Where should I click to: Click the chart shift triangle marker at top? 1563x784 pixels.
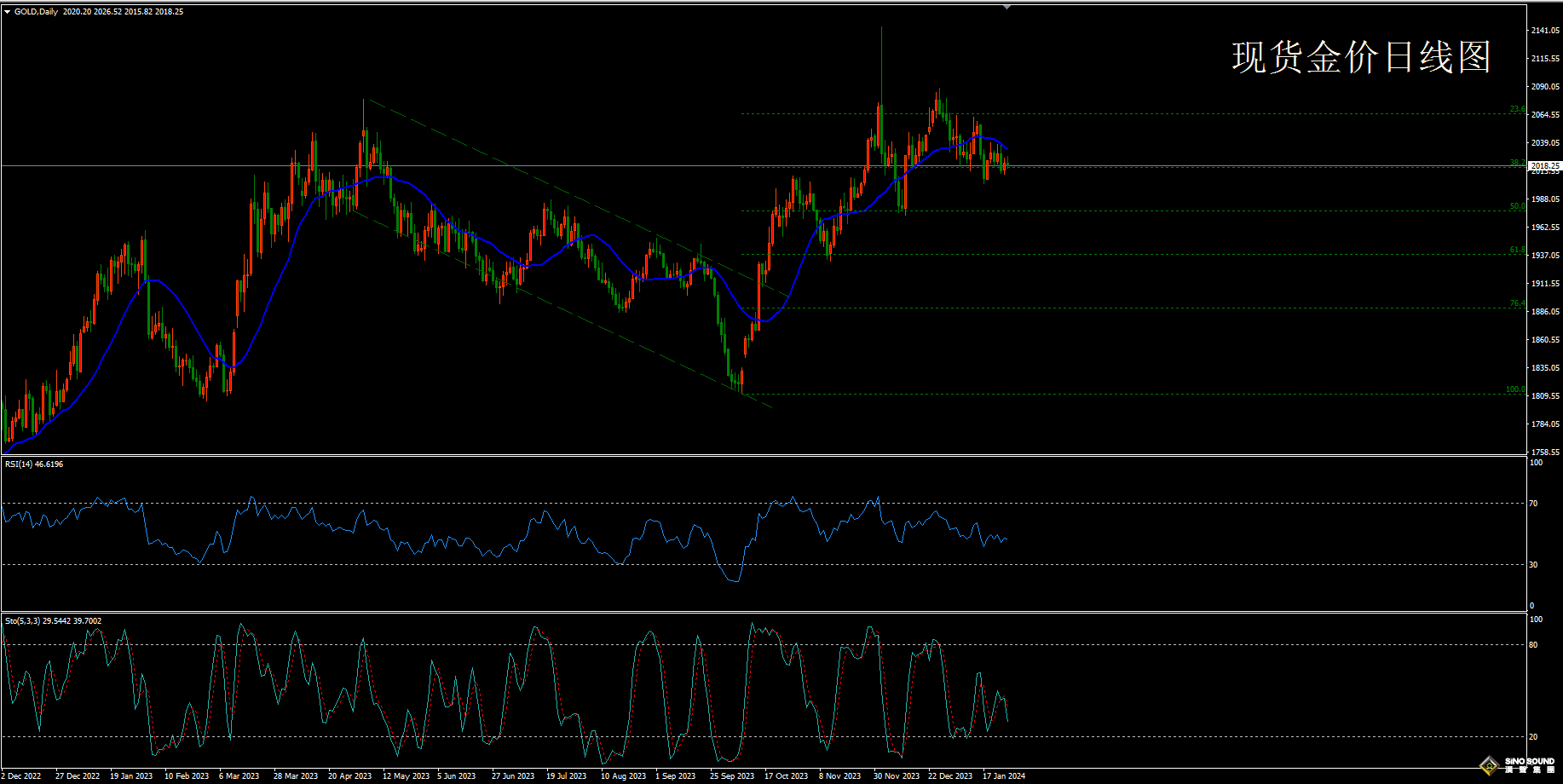1006,7
